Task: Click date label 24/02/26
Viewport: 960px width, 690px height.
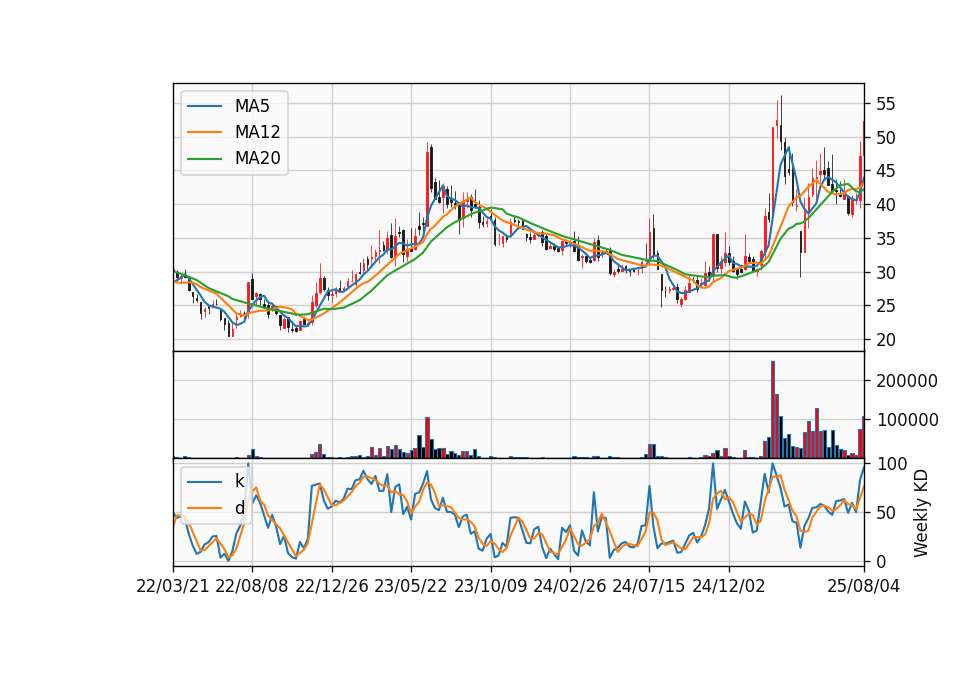Action: pos(570,586)
